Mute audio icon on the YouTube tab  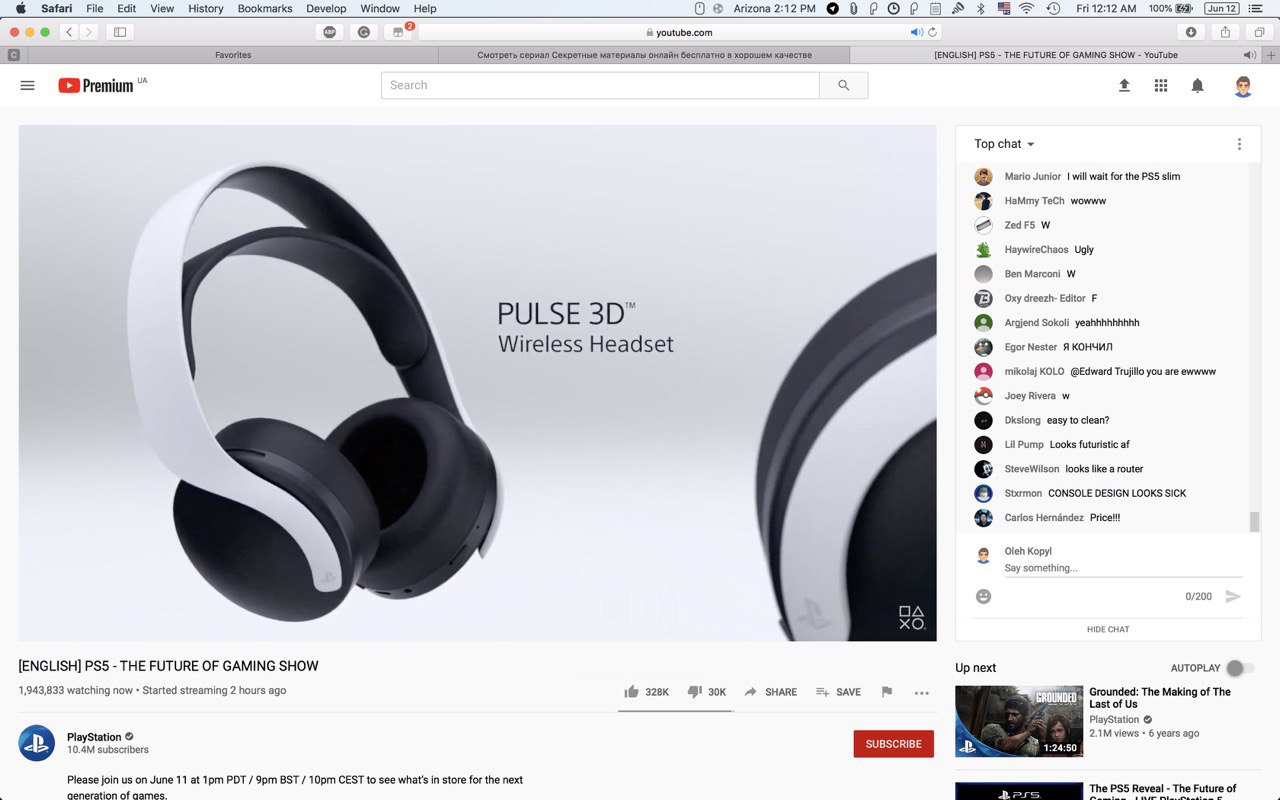(1249, 55)
